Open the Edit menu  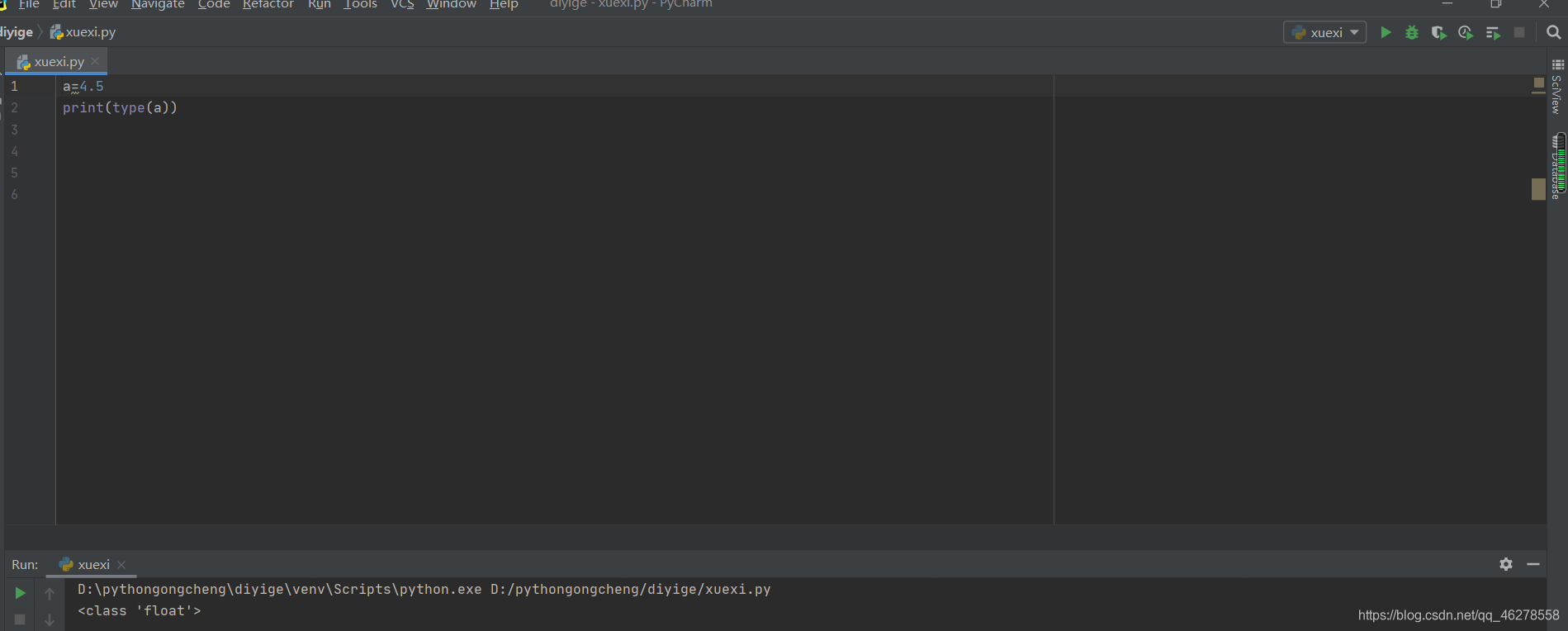click(x=64, y=4)
